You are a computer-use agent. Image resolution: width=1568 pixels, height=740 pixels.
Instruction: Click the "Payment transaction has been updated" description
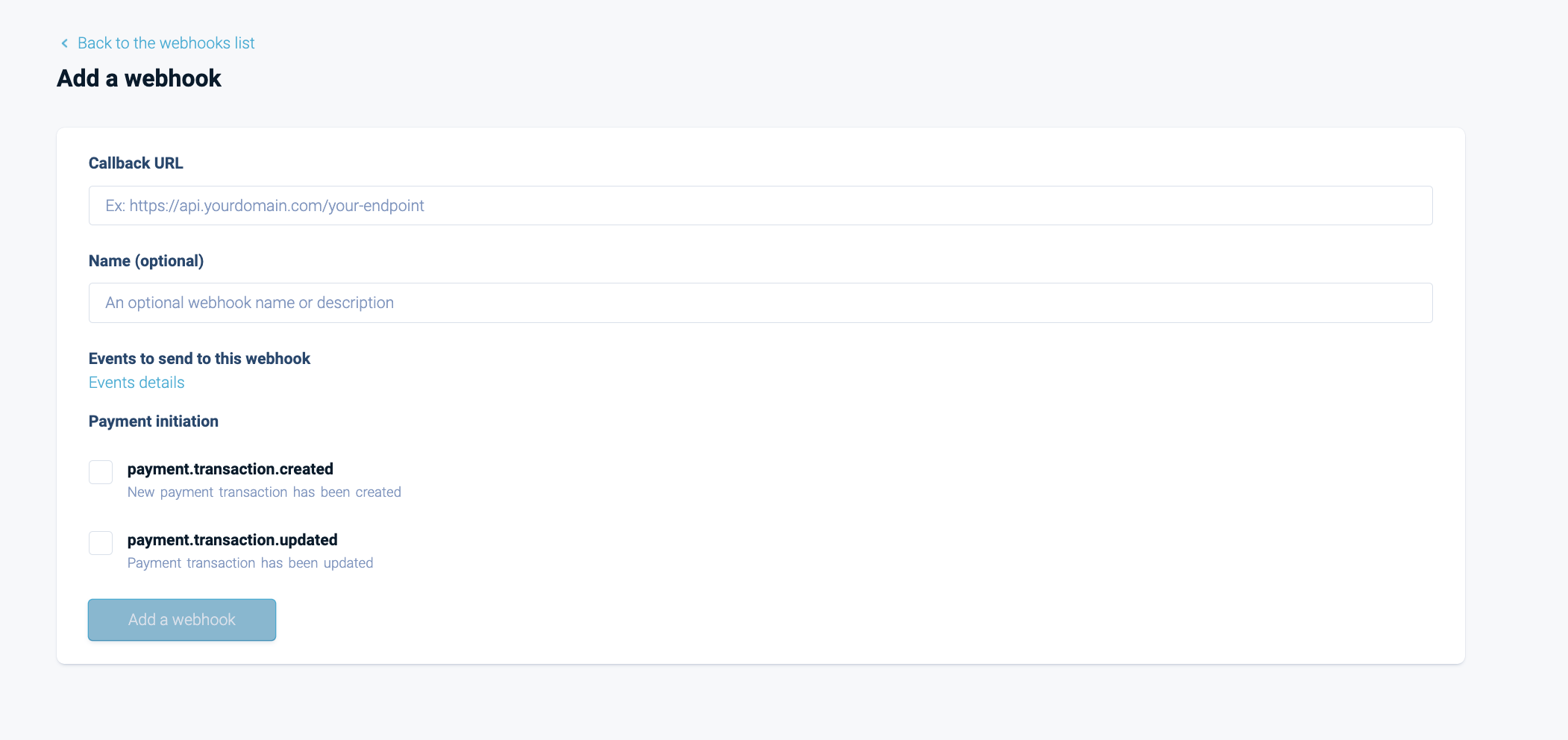251,563
